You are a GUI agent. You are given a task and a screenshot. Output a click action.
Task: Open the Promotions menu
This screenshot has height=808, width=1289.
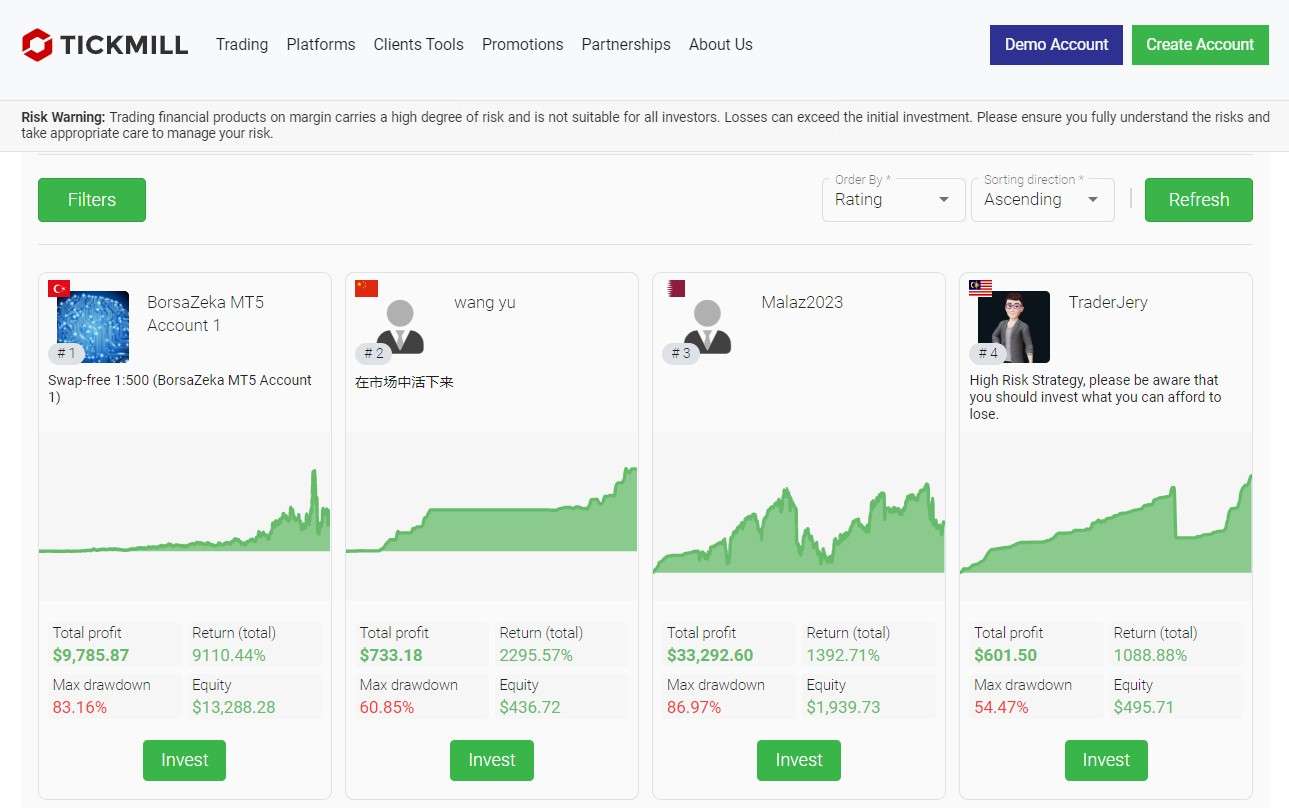coord(523,44)
